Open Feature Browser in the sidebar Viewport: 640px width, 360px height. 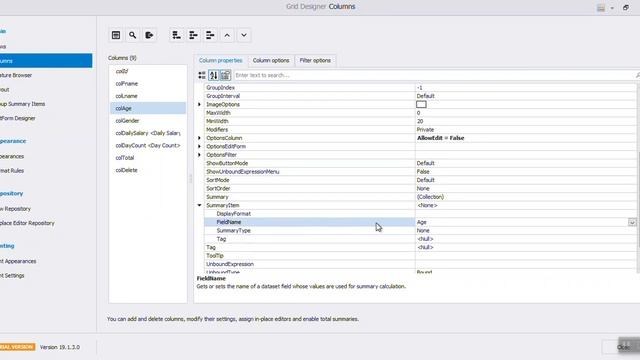click(16, 75)
